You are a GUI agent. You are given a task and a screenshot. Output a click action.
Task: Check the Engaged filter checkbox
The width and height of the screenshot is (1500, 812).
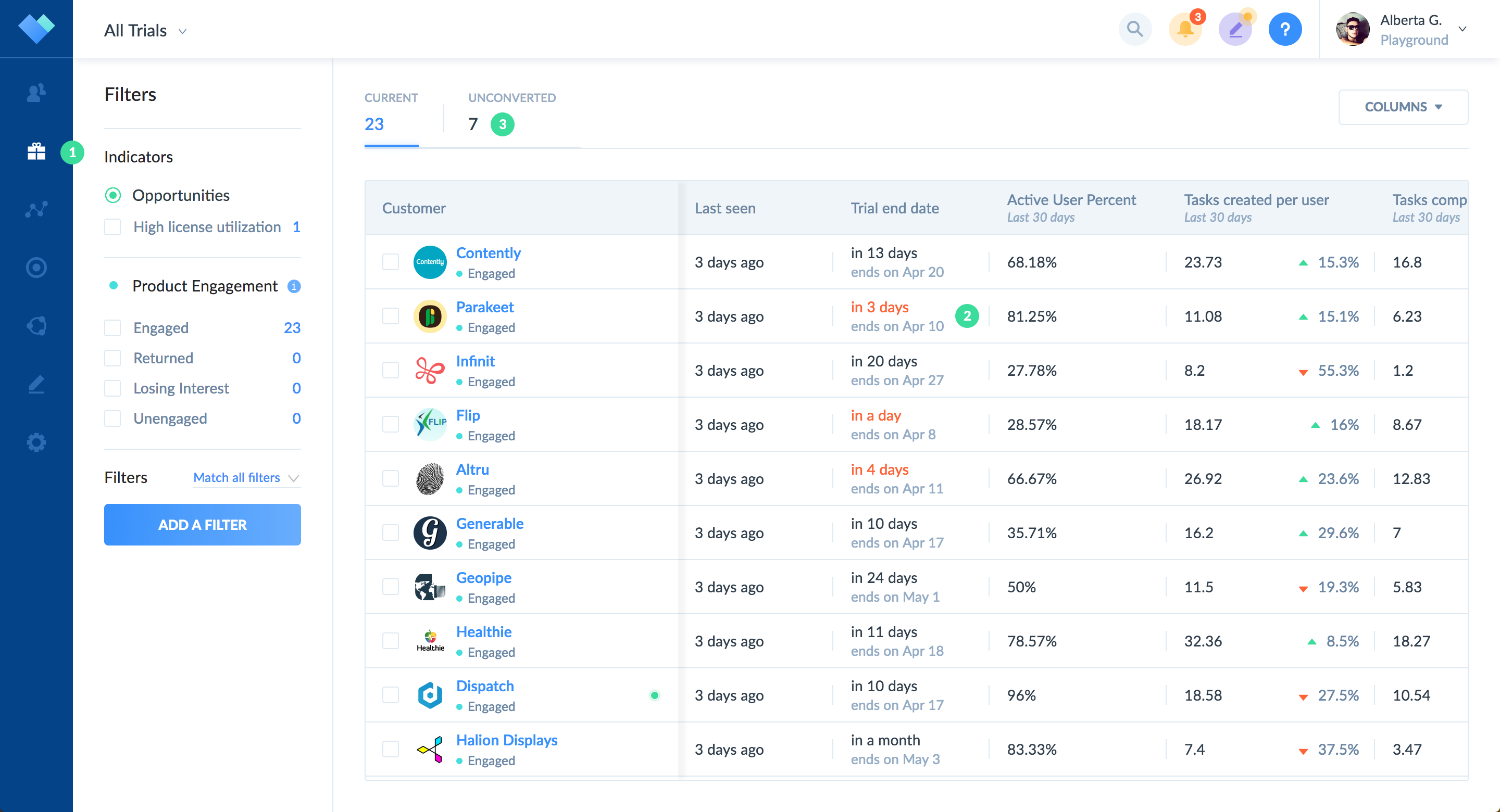(x=113, y=328)
